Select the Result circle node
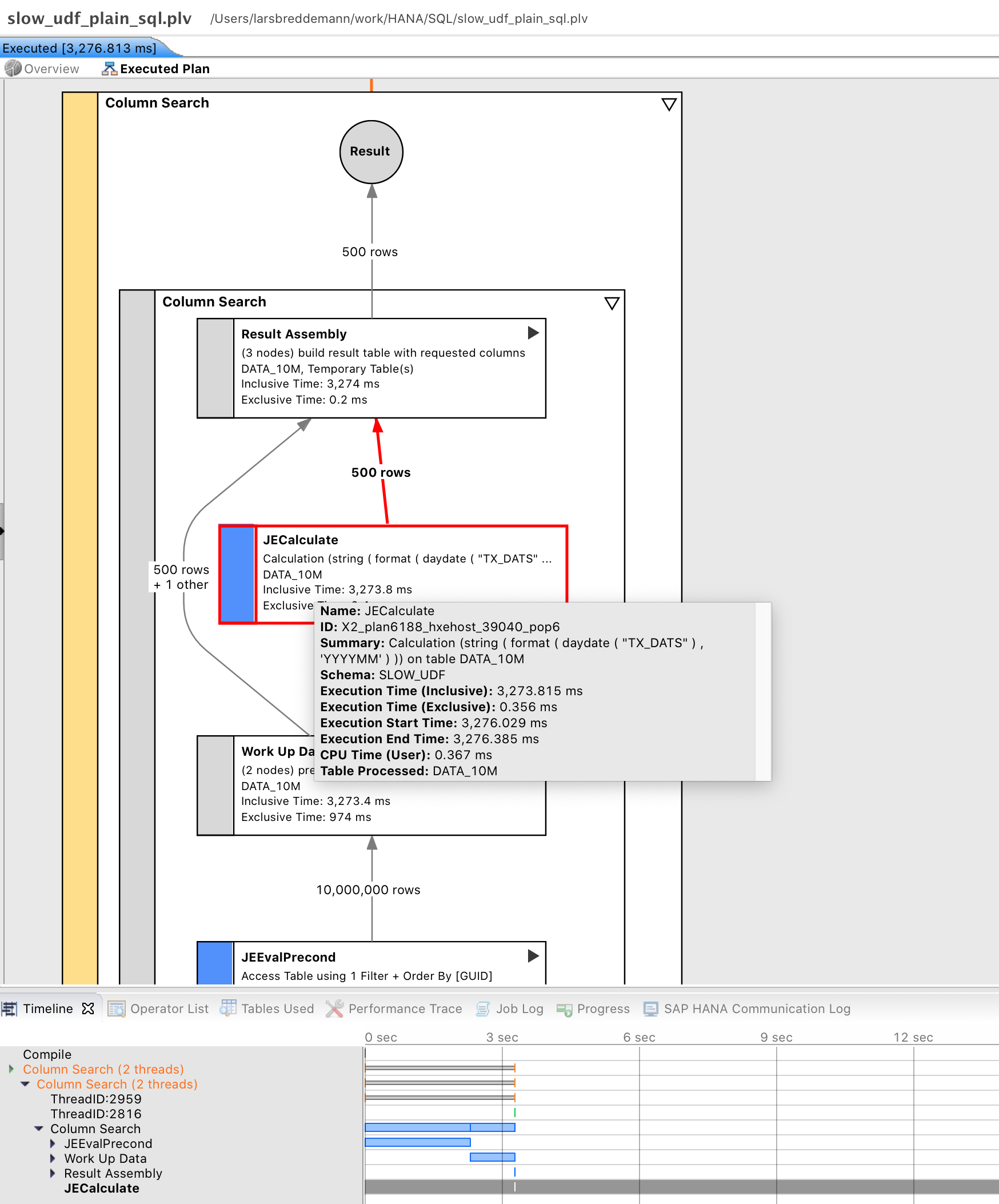 [x=371, y=152]
